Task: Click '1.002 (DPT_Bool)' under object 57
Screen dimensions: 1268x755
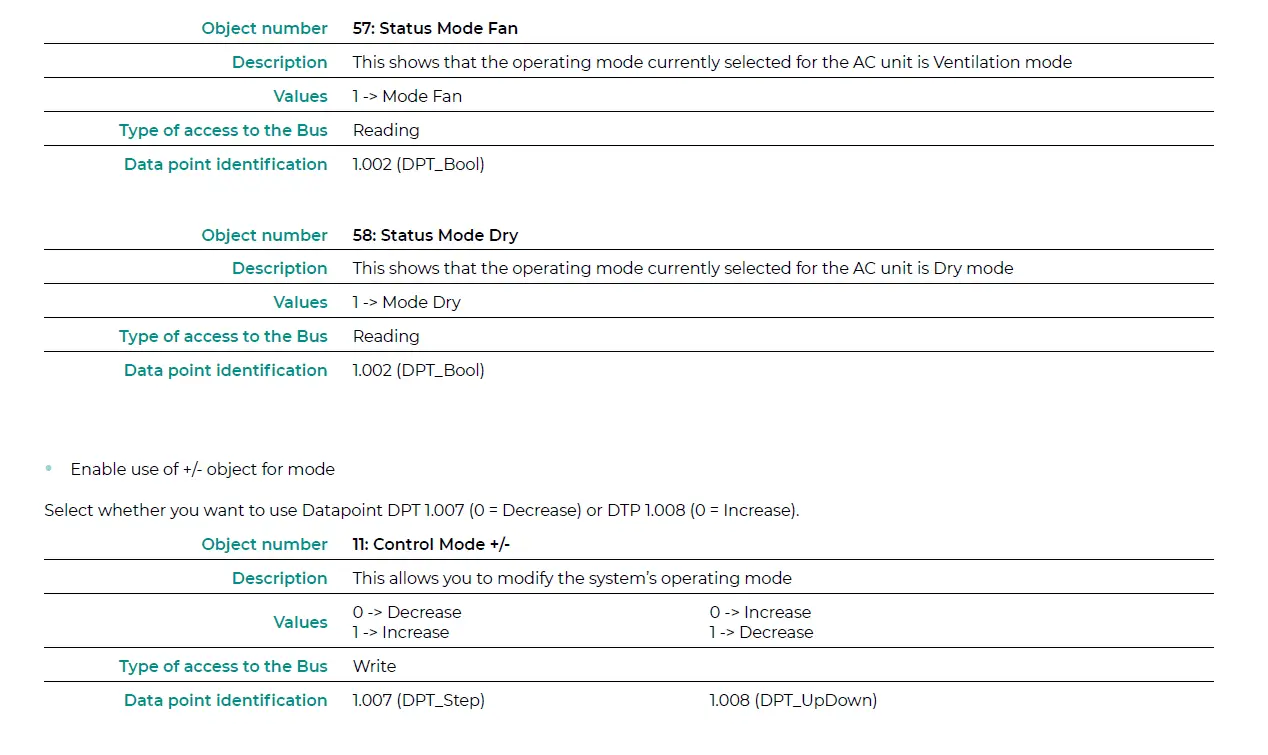Action: click(x=418, y=164)
